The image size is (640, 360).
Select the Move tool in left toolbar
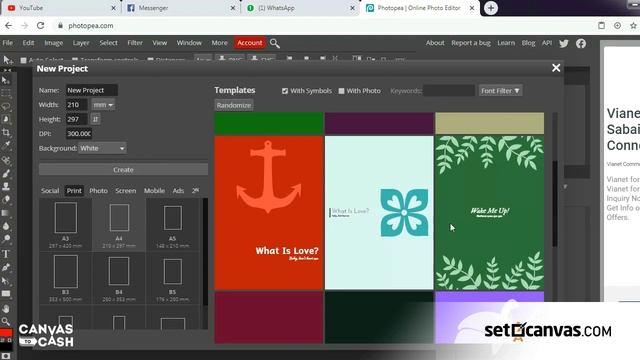coord(6,80)
